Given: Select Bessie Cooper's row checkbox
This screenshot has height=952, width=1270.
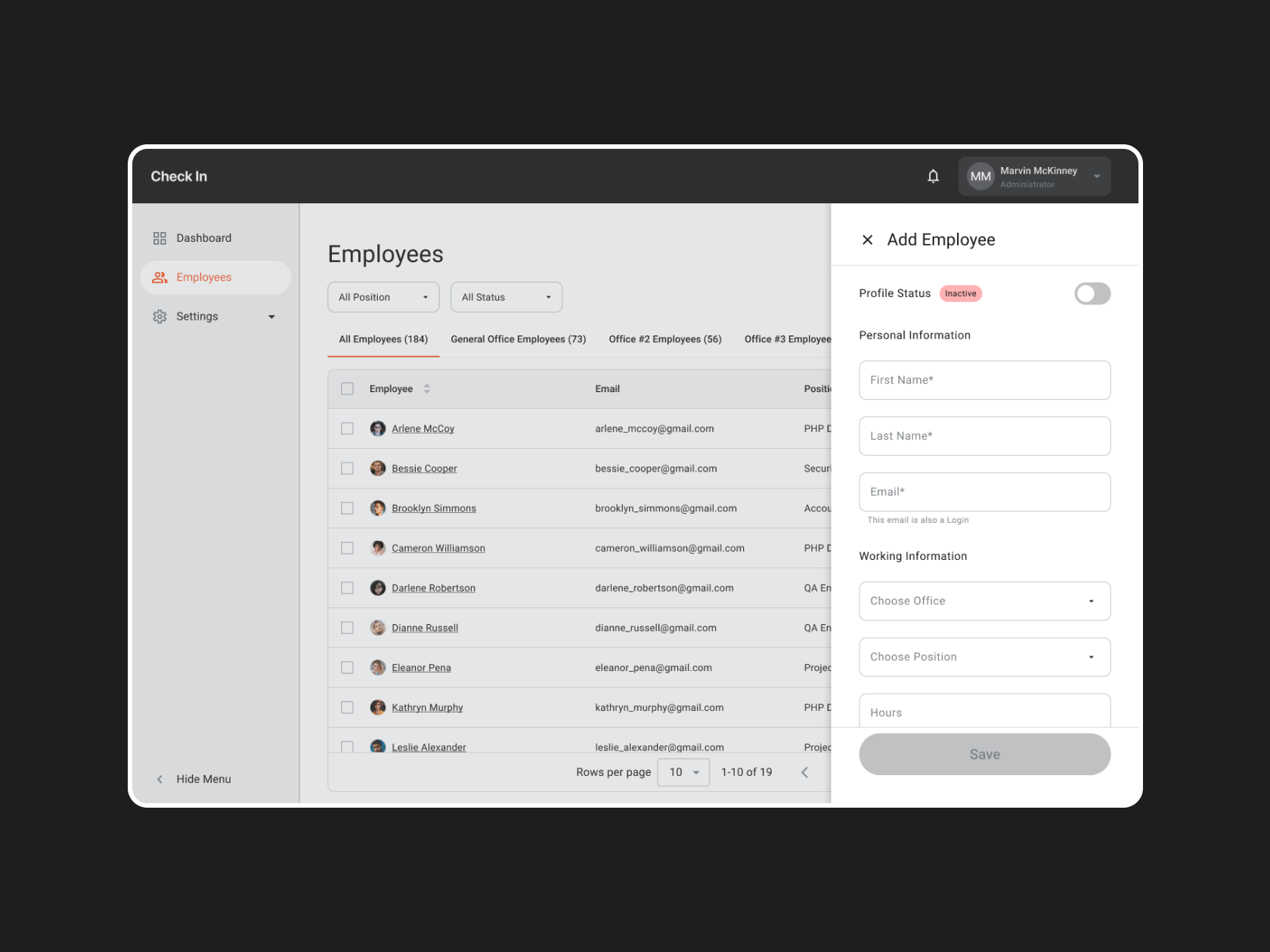Looking at the screenshot, I should pos(347,468).
